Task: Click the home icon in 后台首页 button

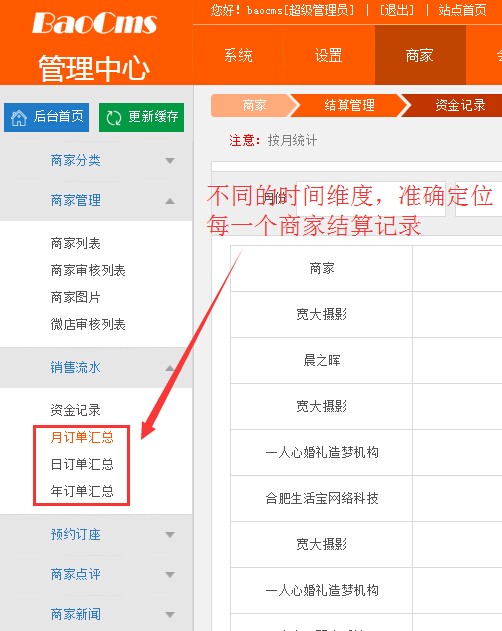Action: point(19,118)
